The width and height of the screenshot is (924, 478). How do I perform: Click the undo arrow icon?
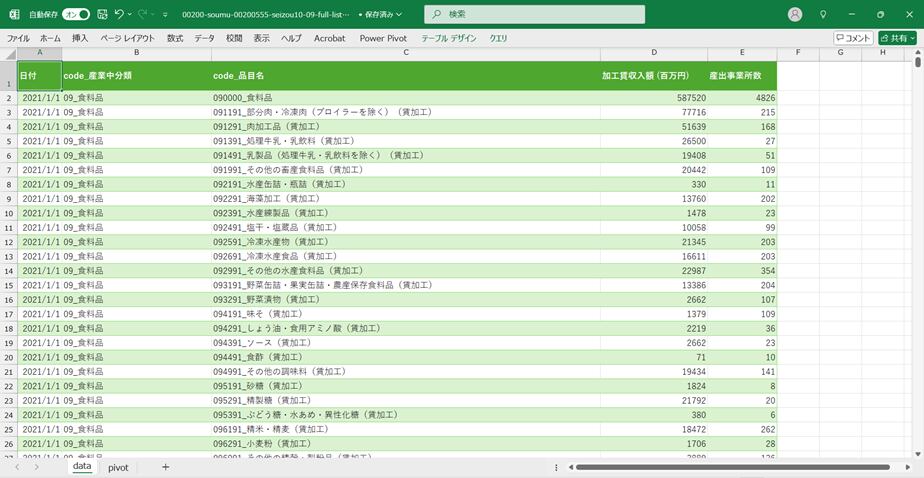(120, 15)
